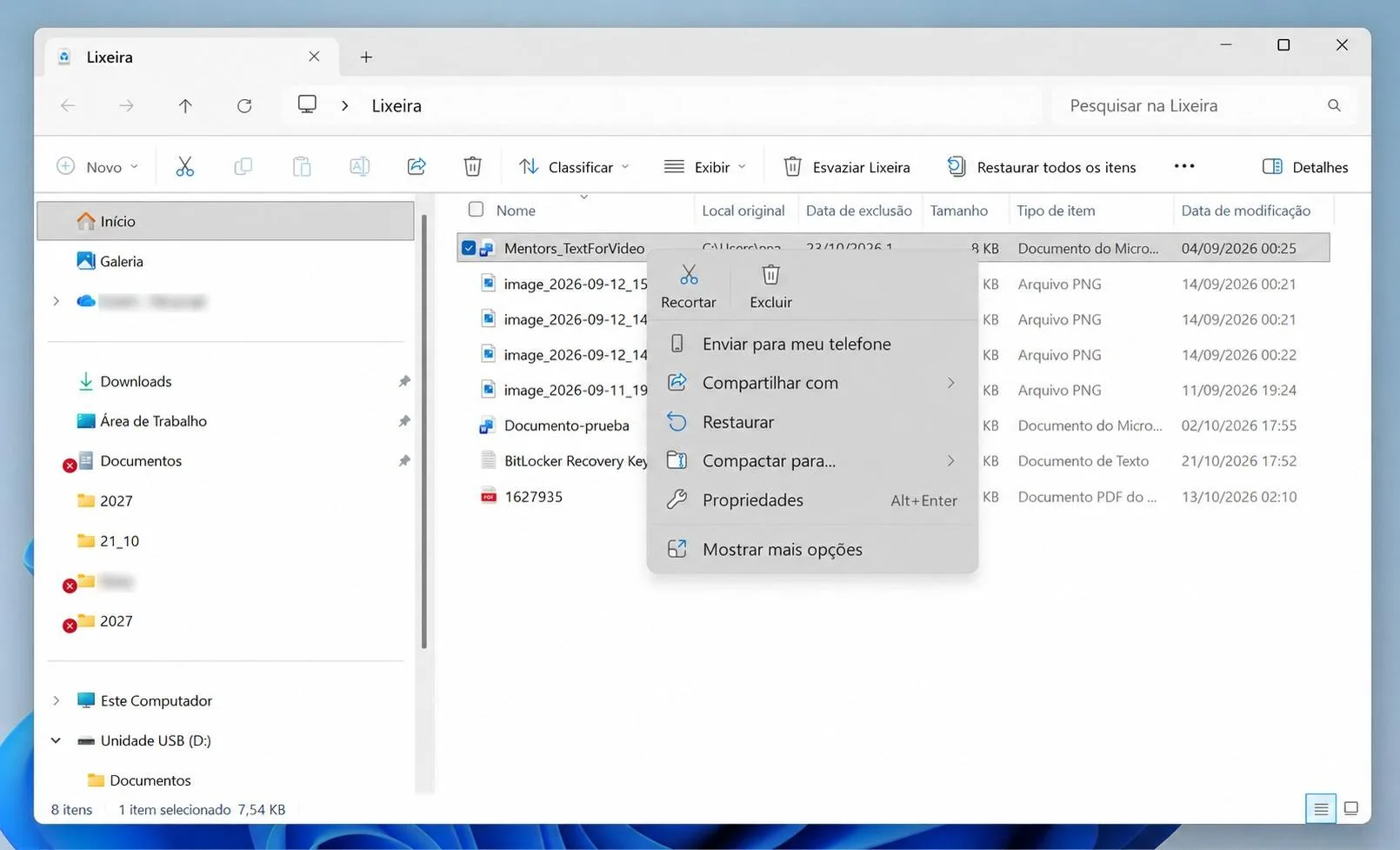Click the This PC monitor icon in address bar
The width and height of the screenshot is (1400, 850).
pyautogui.click(x=307, y=105)
